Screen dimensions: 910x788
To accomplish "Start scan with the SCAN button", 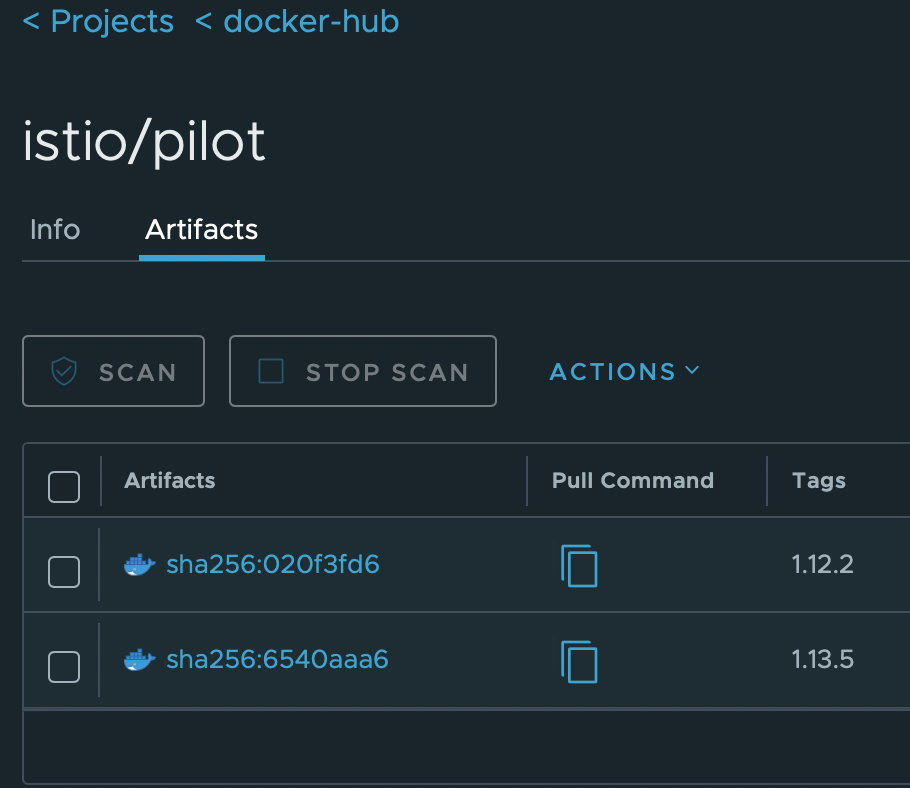I will [x=114, y=371].
